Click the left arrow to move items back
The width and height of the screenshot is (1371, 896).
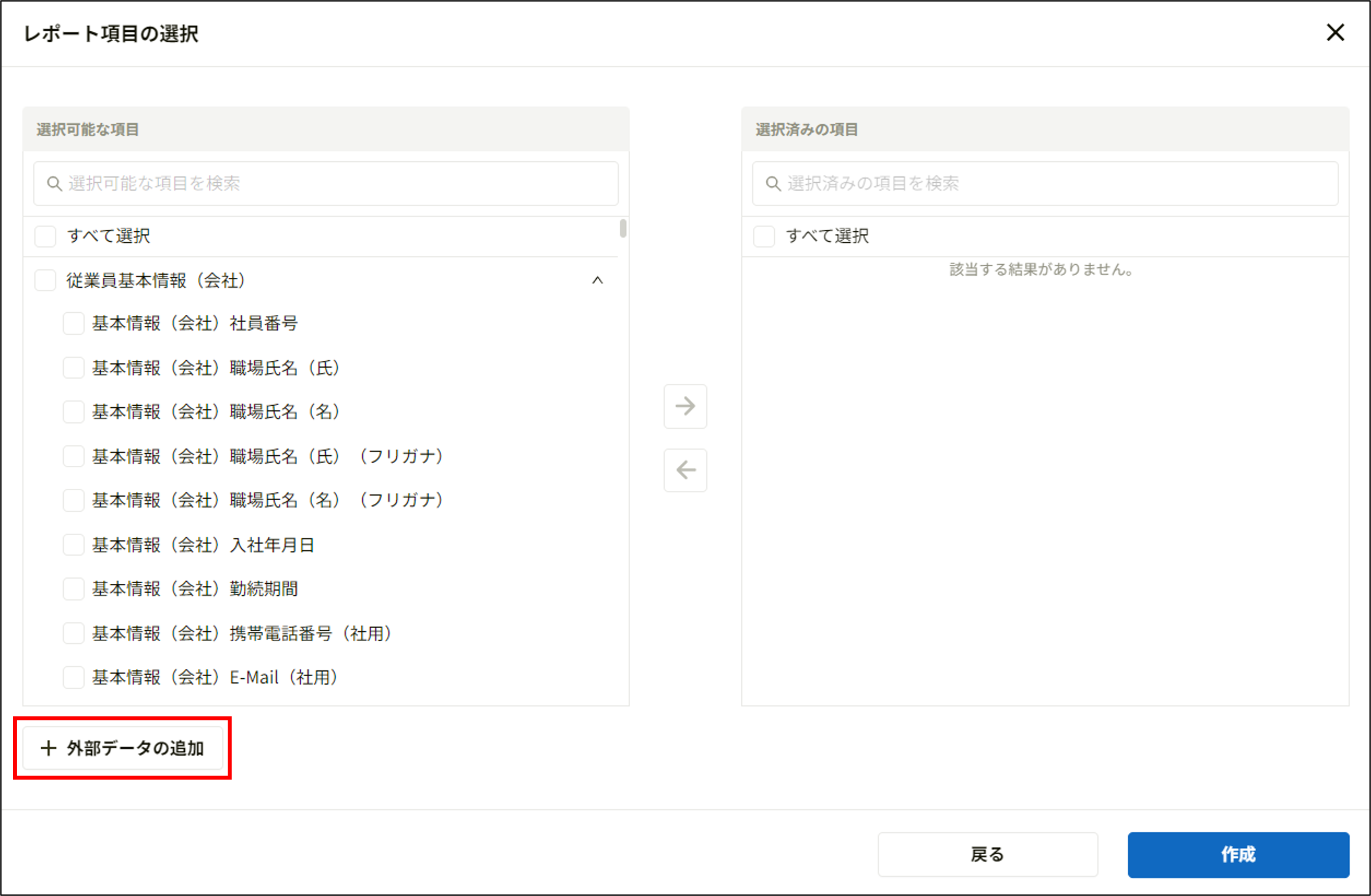(x=686, y=470)
